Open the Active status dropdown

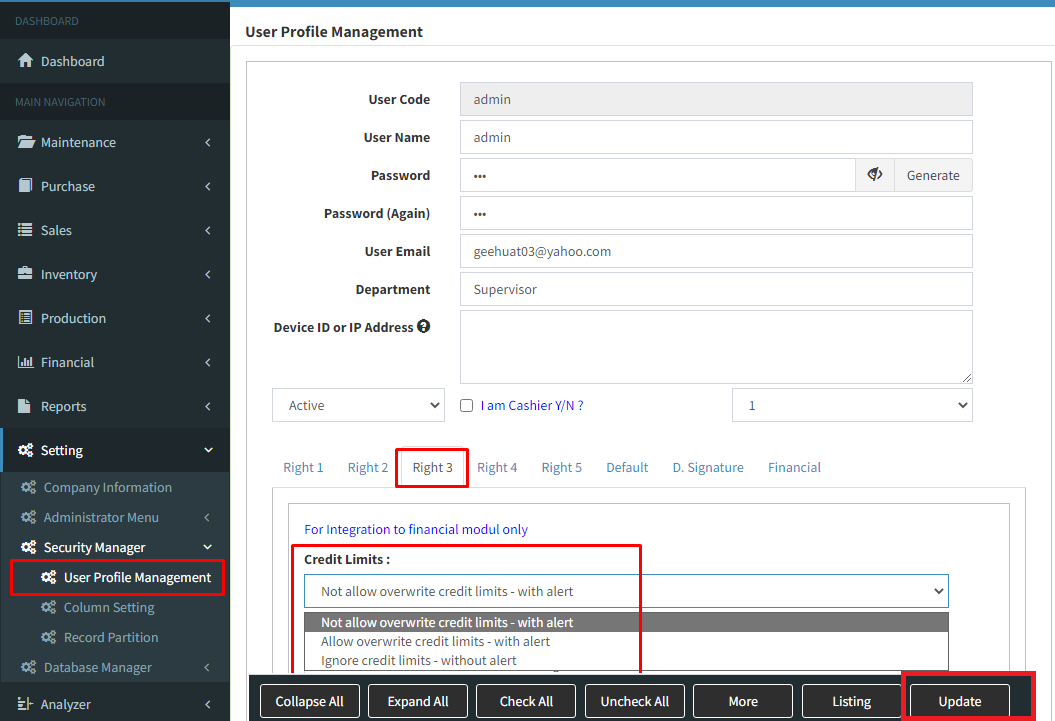pyautogui.click(x=358, y=405)
